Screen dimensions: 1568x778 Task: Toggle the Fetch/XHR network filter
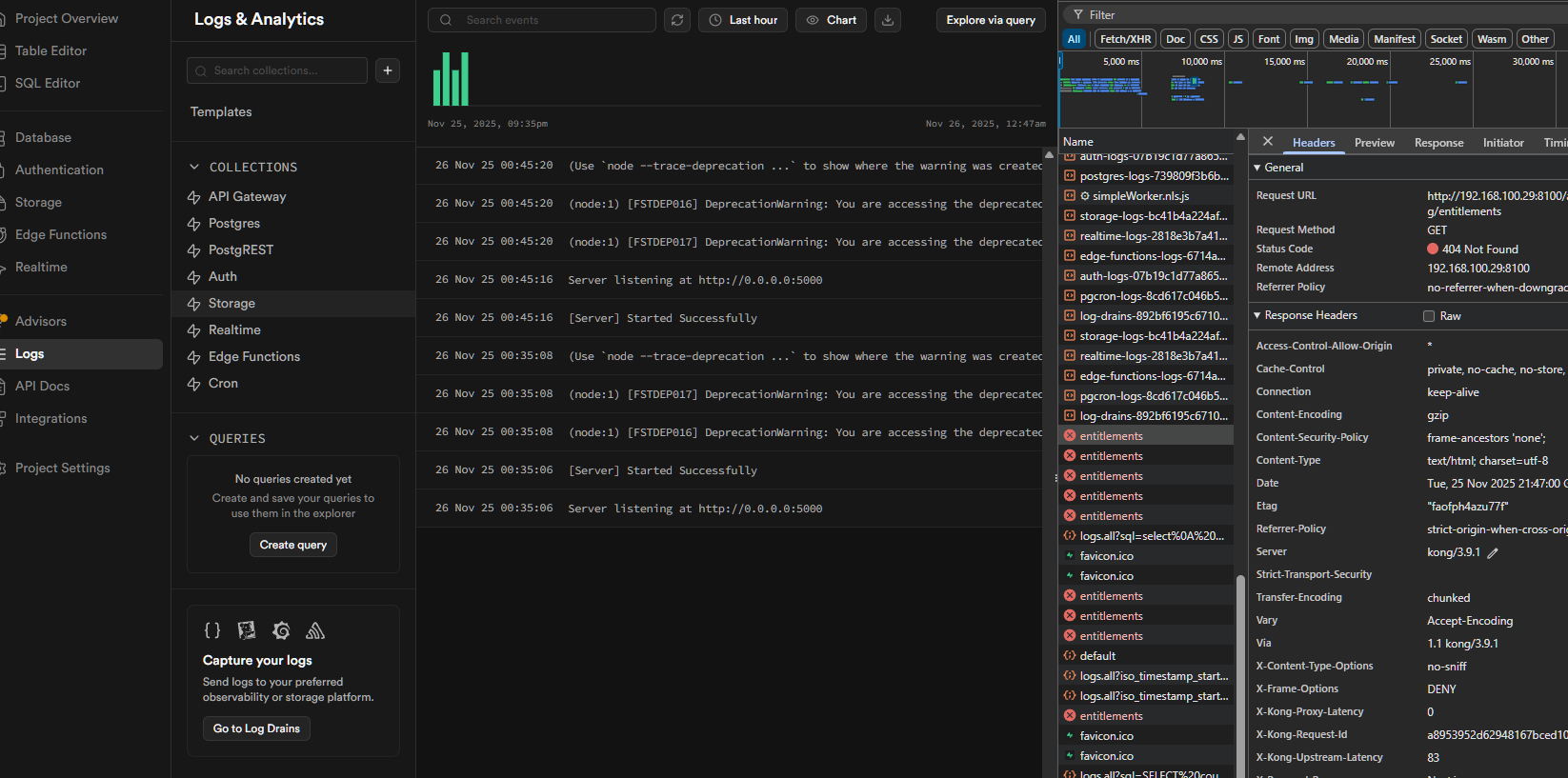pyautogui.click(x=1125, y=39)
